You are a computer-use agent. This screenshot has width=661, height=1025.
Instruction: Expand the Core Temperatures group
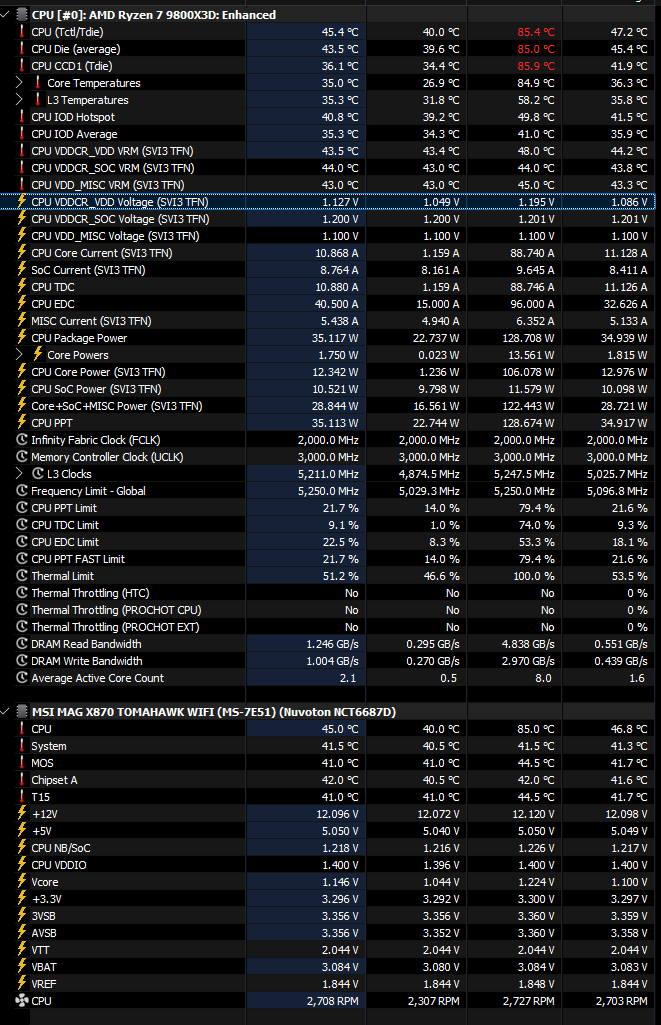pyautogui.click(x=19, y=83)
